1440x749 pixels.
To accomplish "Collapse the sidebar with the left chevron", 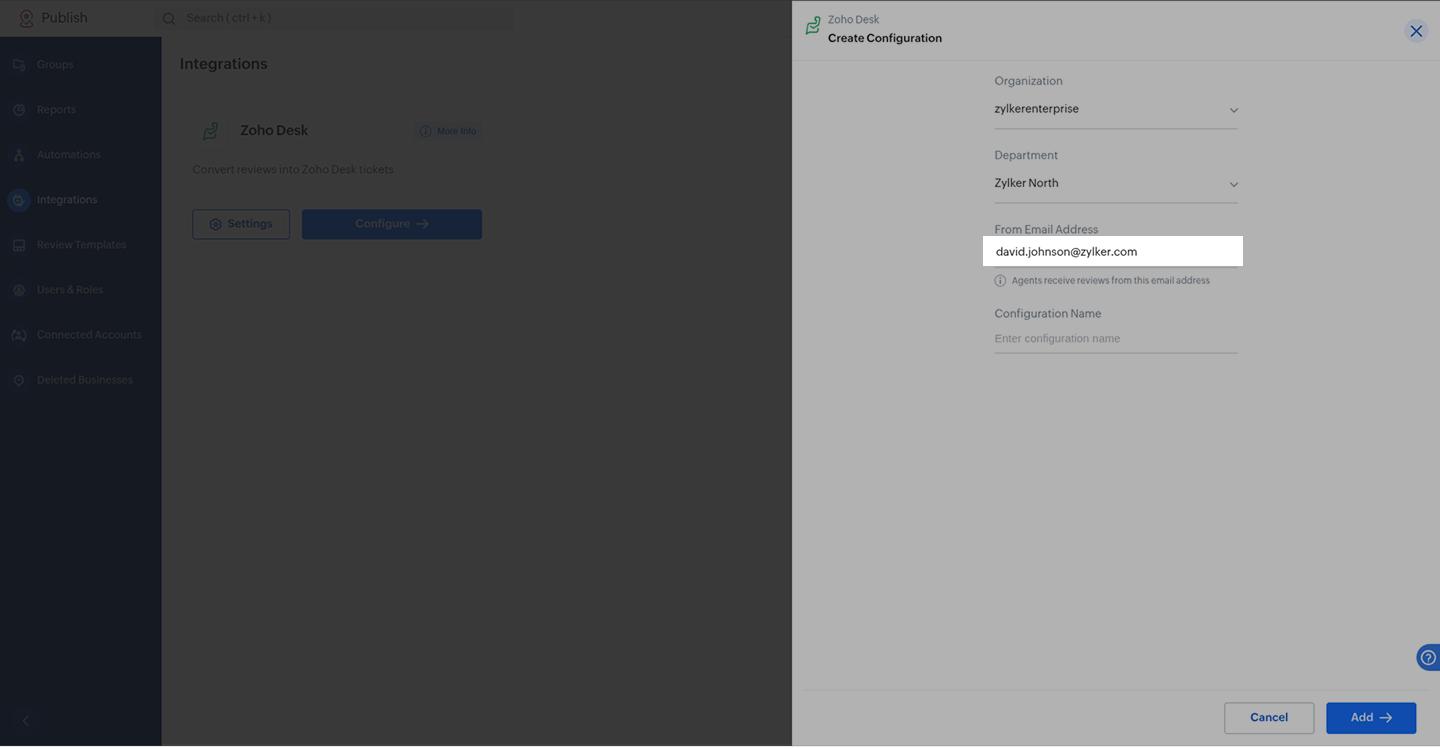I will (26, 720).
